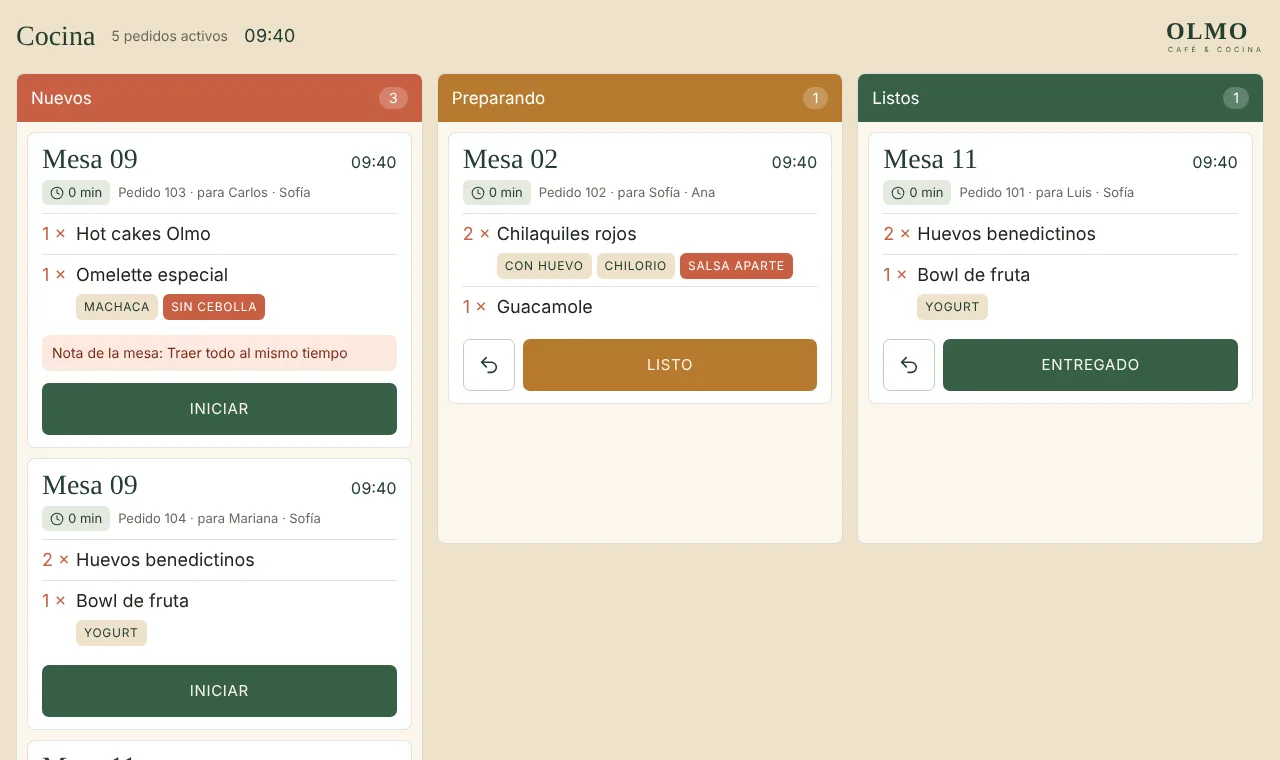Click the 0 min timer badge on Pedido 101
This screenshot has height=760, width=1280.
coord(917,193)
